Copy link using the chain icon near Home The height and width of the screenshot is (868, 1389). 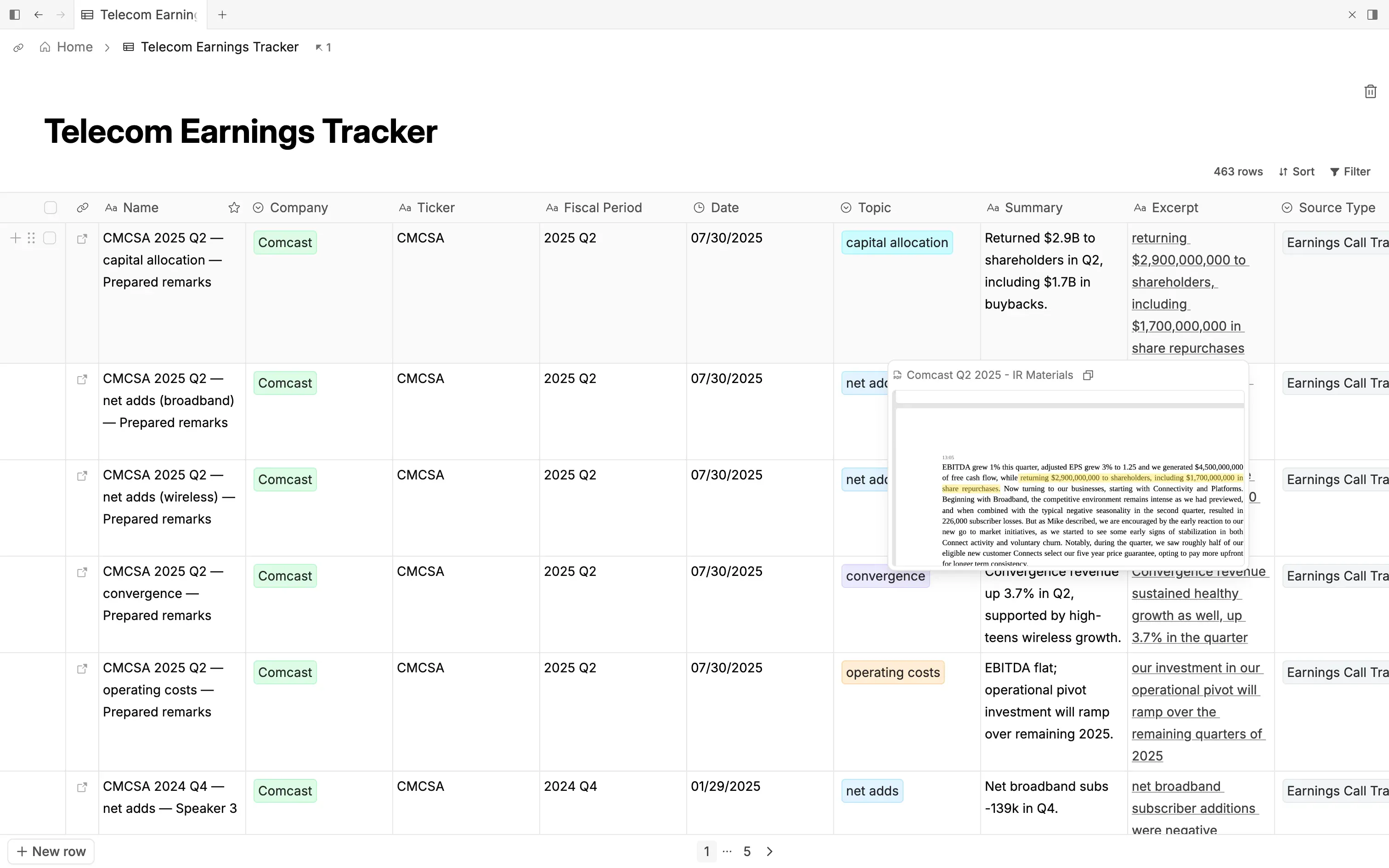tap(18, 47)
